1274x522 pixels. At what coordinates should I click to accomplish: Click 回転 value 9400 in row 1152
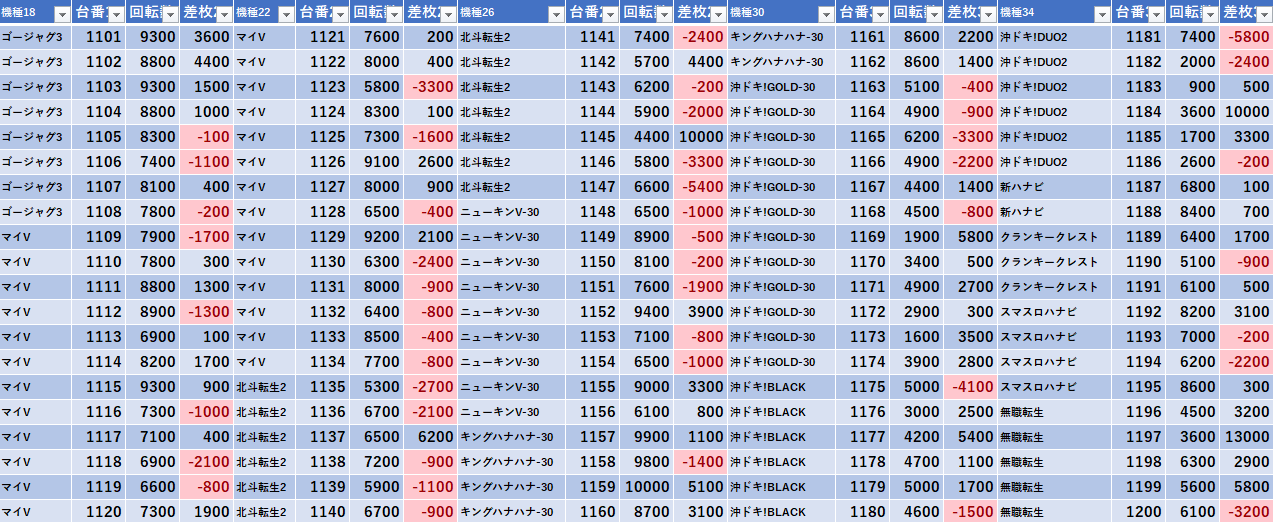point(646,312)
